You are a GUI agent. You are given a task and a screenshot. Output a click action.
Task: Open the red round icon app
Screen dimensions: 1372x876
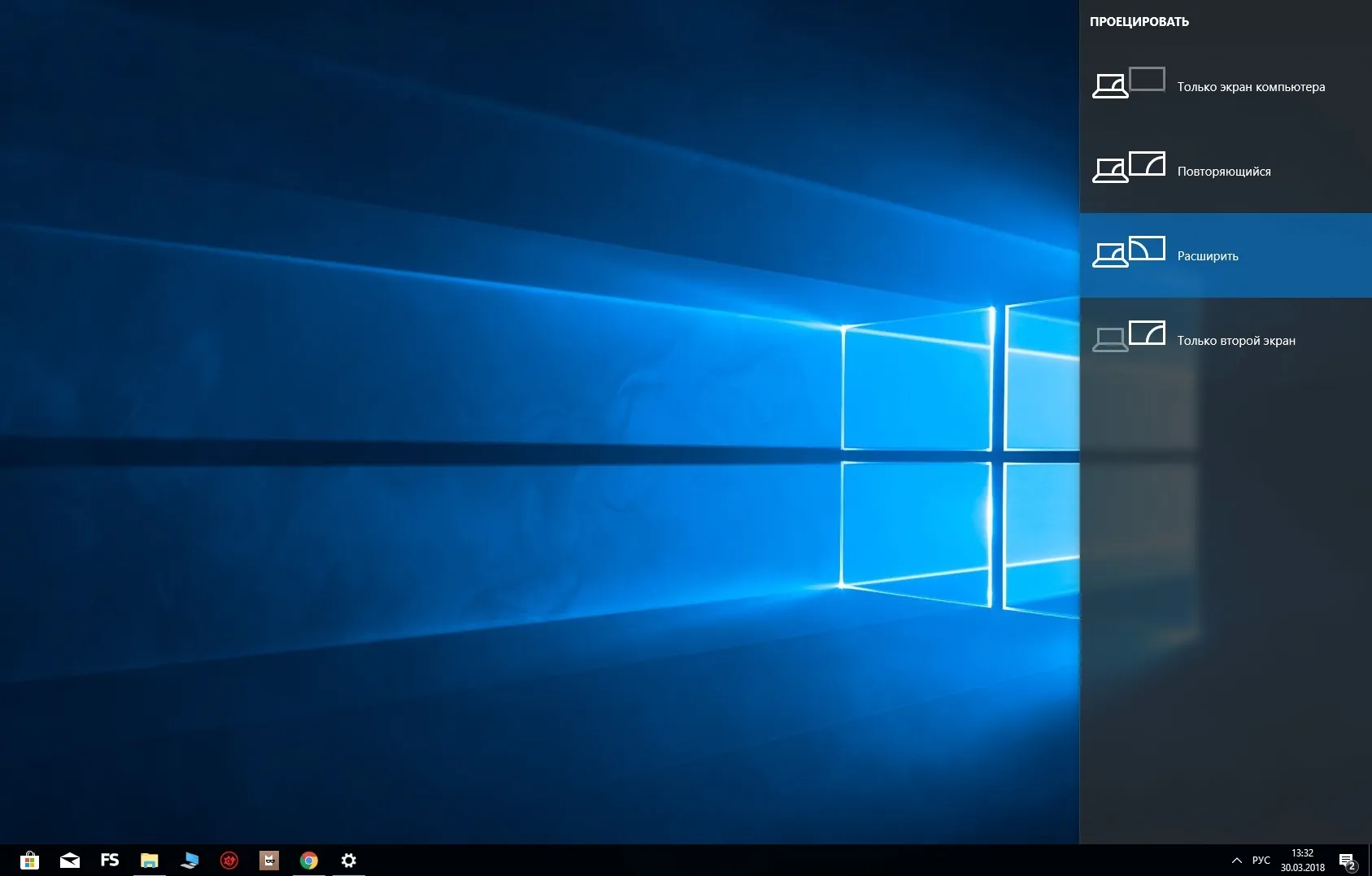229,860
